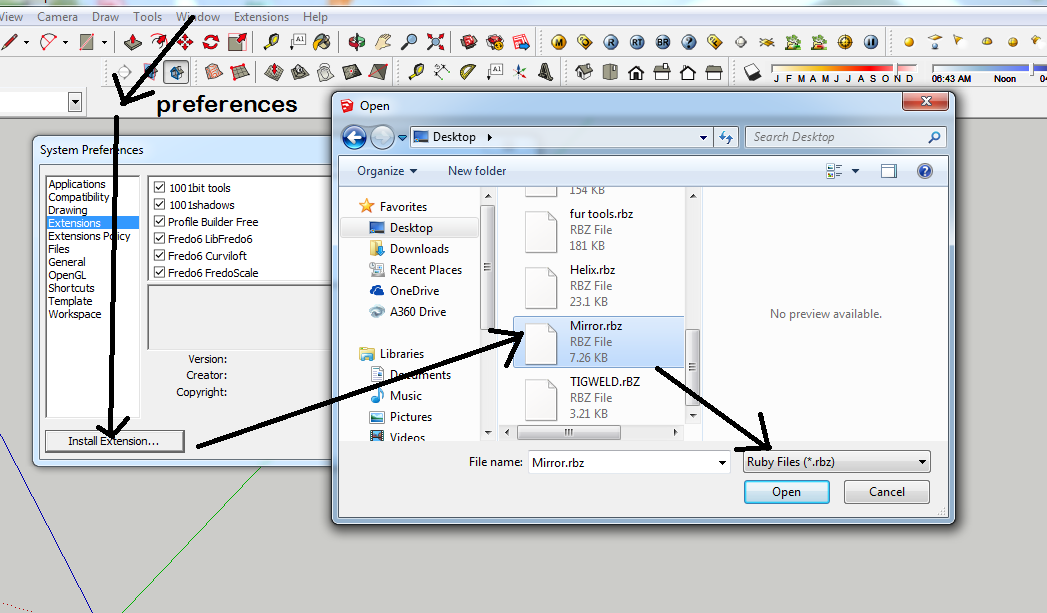Switch to Front view house icon
The width and height of the screenshot is (1047, 613).
click(636, 72)
